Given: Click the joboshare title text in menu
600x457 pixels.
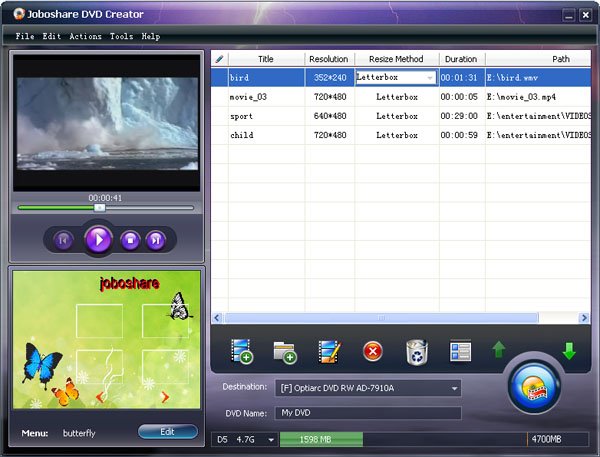Looking at the screenshot, I should 130,284.
